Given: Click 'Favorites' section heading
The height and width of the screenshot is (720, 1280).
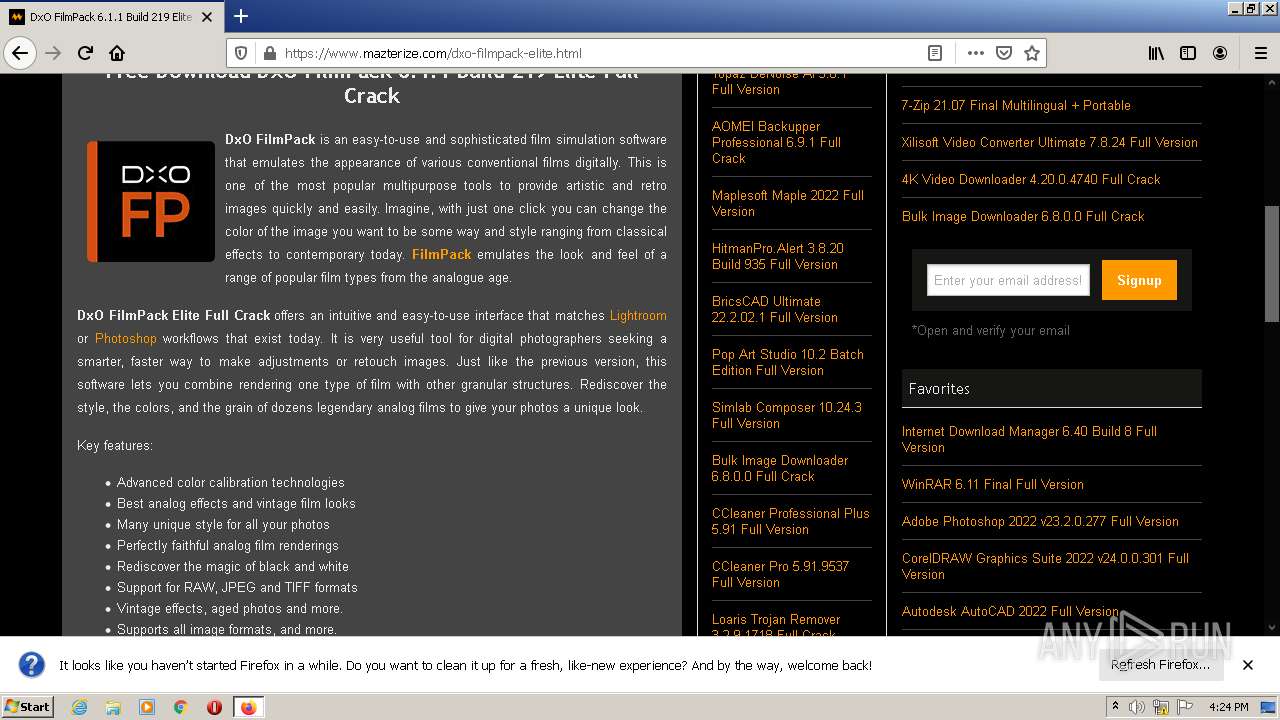Looking at the screenshot, I should click(x=939, y=388).
